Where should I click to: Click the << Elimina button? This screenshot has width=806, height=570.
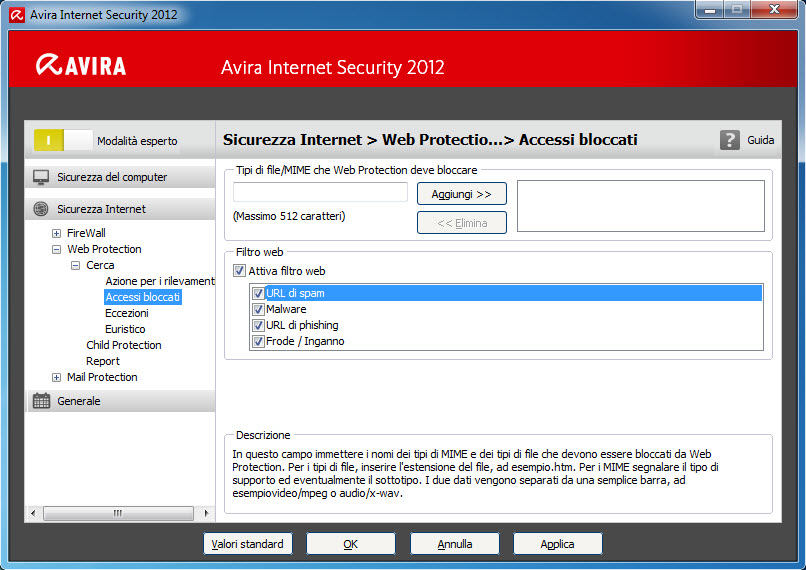[x=462, y=223]
